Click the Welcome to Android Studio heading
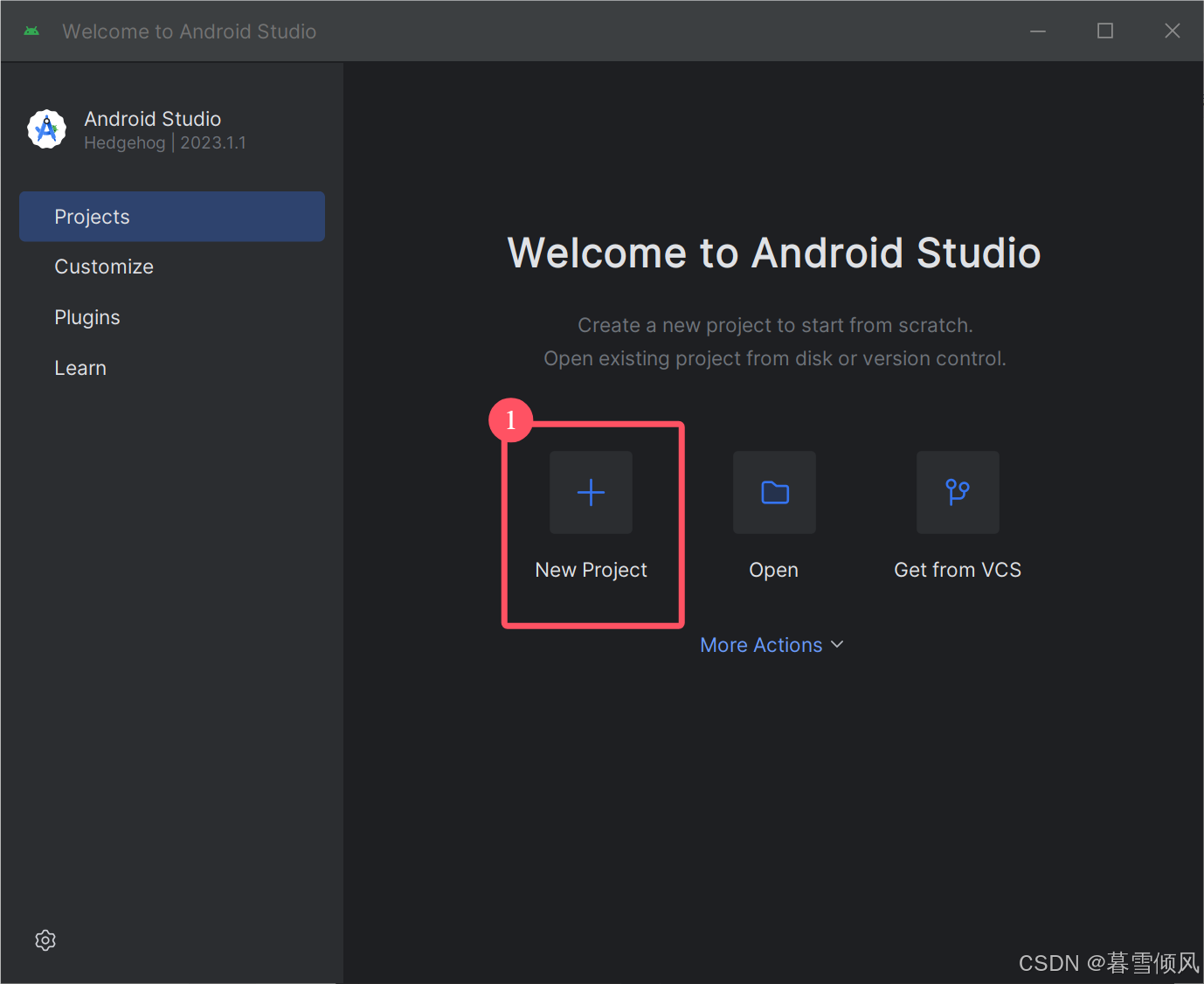 (774, 253)
